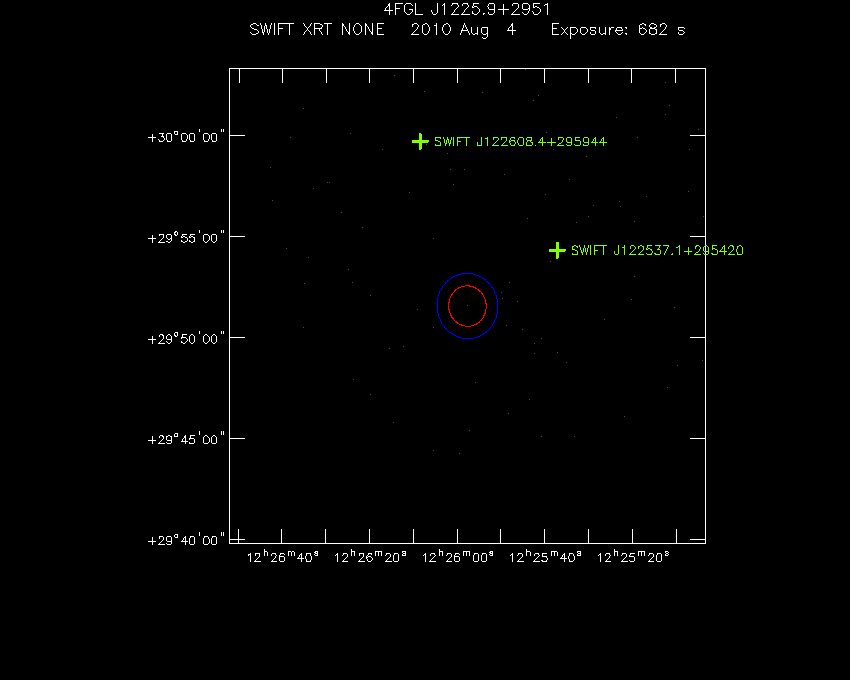Viewport: 850px width, 680px height.
Task: Click the SWIFT J122537.1+295420 source label
Action: coord(657,250)
